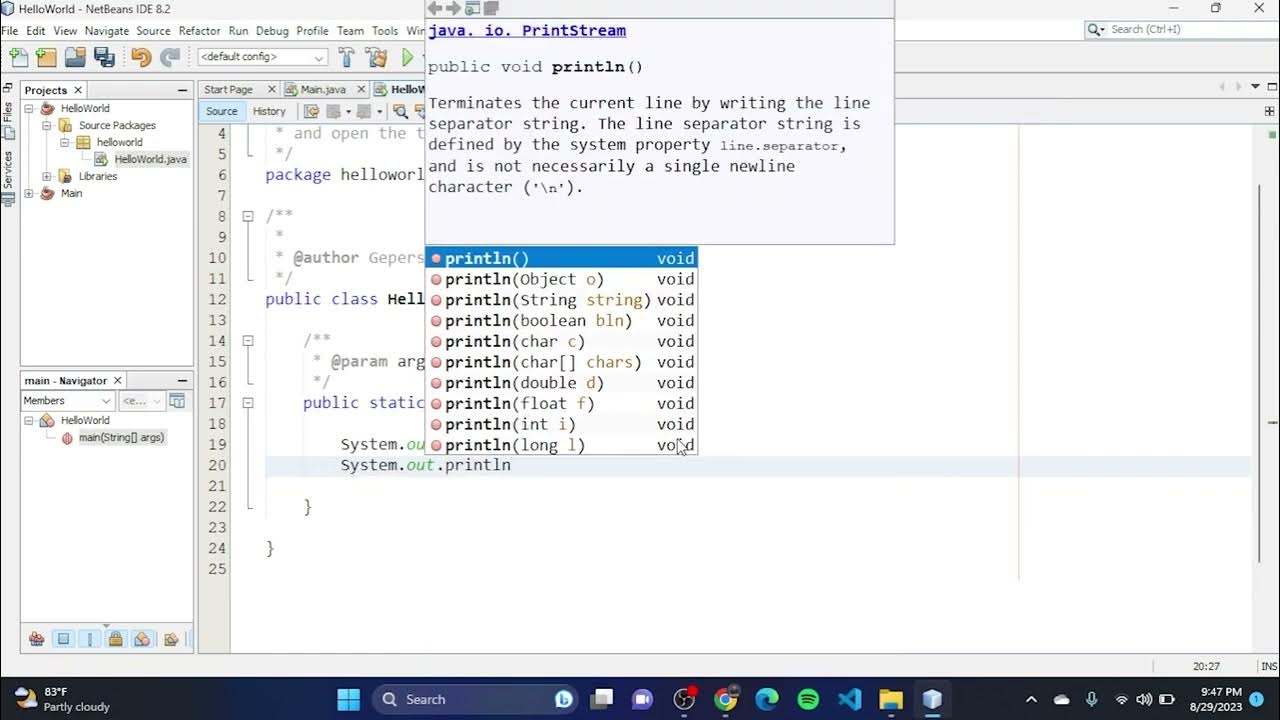Viewport: 1280px width, 720px height.
Task: Toggle Show Static Members filter in Navigator
Action: click(90, 639)
